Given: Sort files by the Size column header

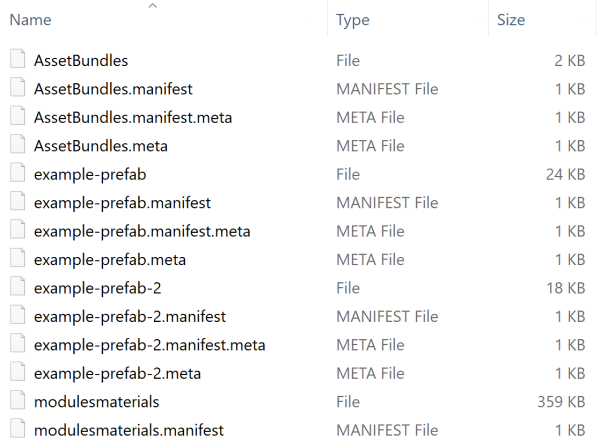Looking at the screenshot, I should tap(511, 20).
